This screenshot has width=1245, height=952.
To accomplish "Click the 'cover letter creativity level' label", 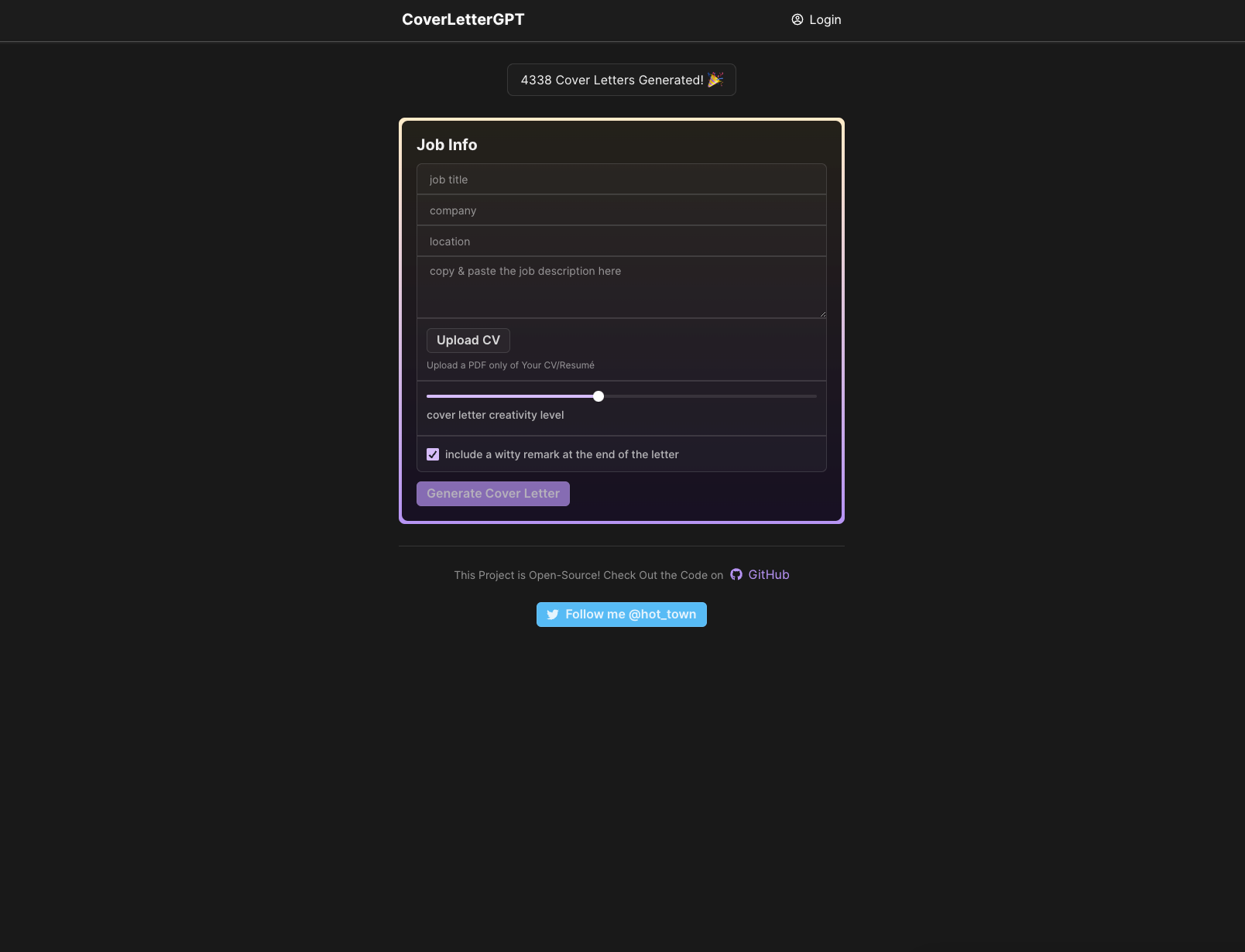I will [x=496, y=415].
